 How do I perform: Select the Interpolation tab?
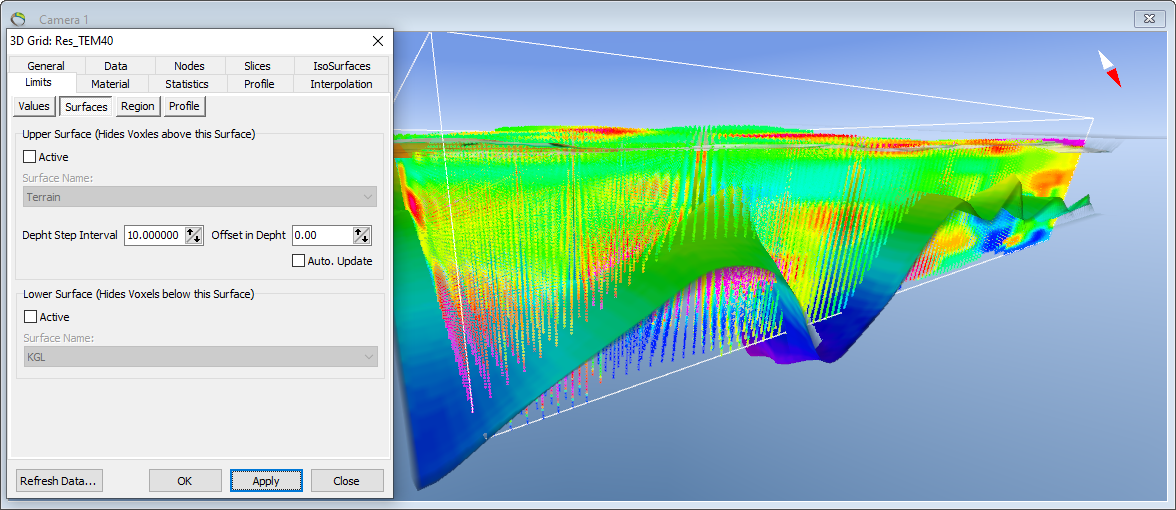pyautogui.click(x=341, y=84)
